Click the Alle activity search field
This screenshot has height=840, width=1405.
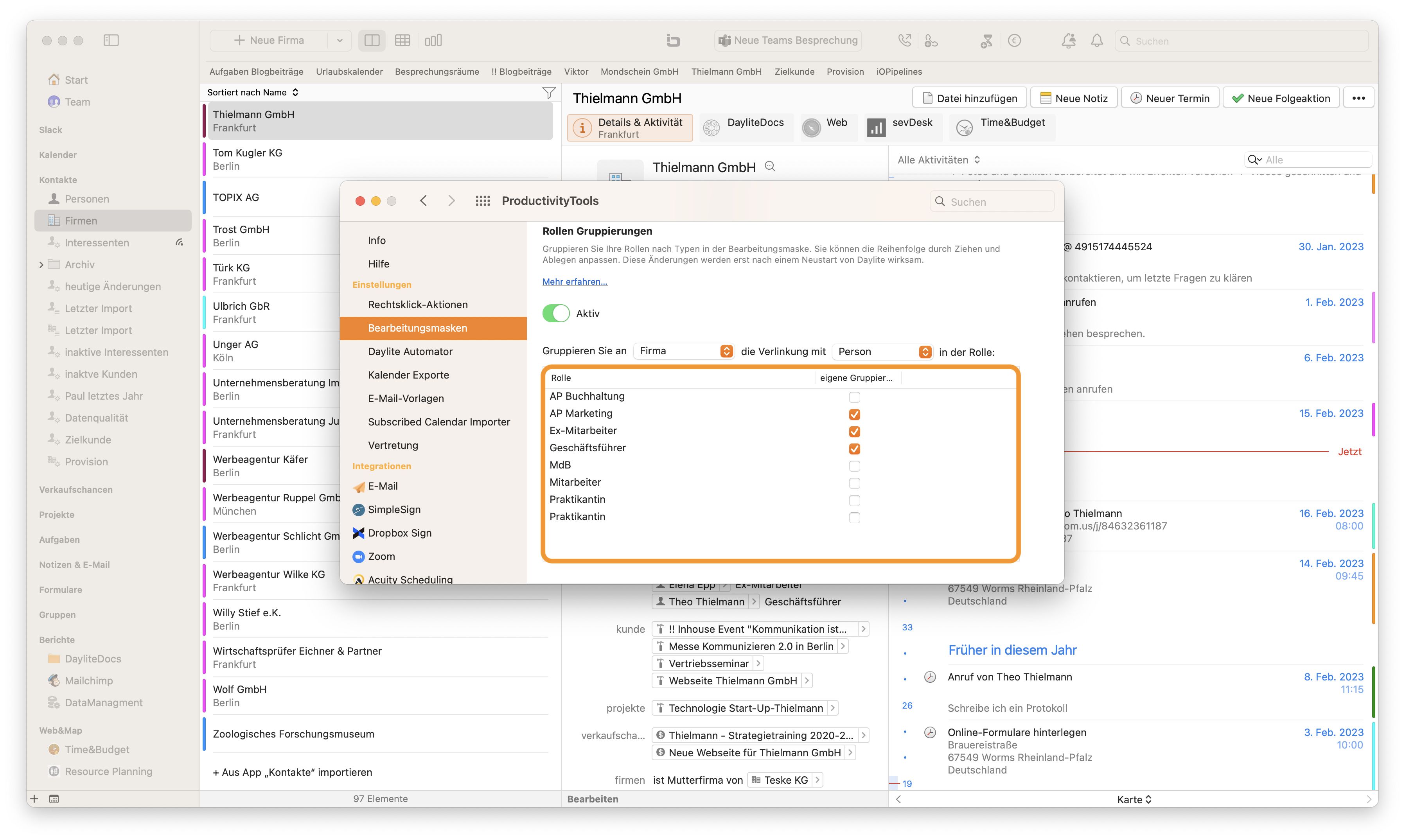[x=1308, y=160]
